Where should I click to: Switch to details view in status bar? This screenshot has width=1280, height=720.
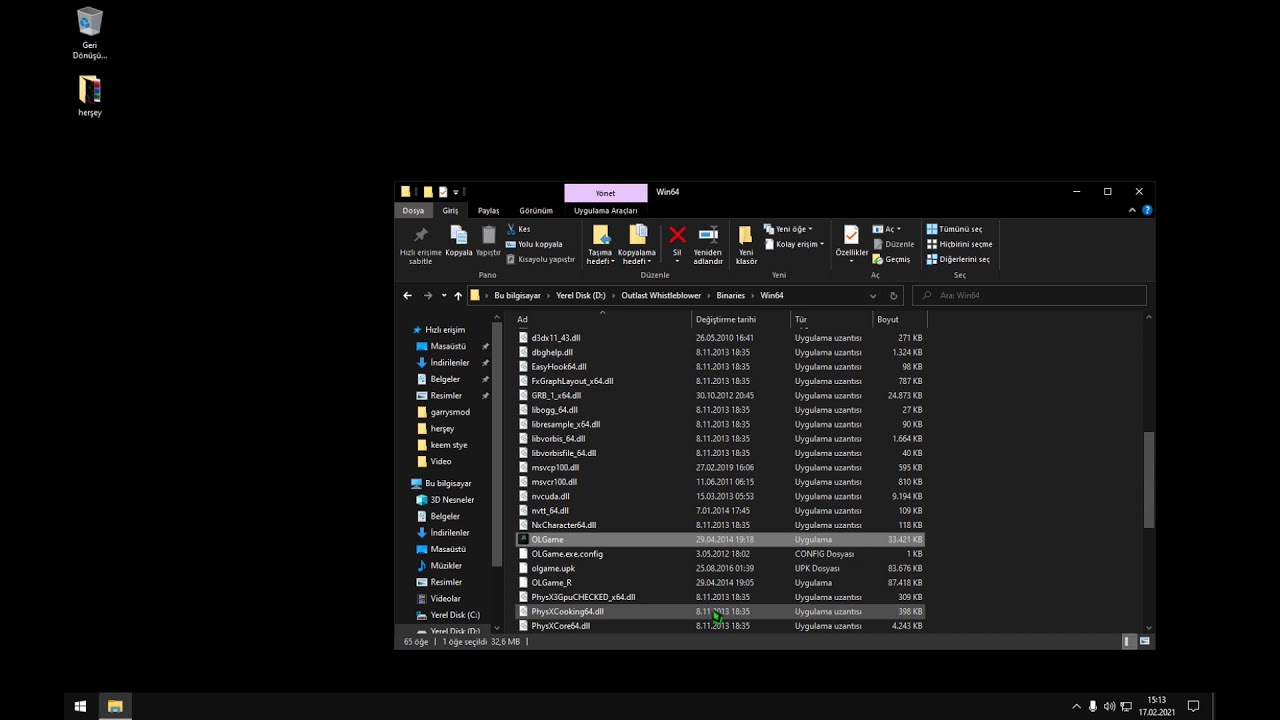click(1127, 641)
